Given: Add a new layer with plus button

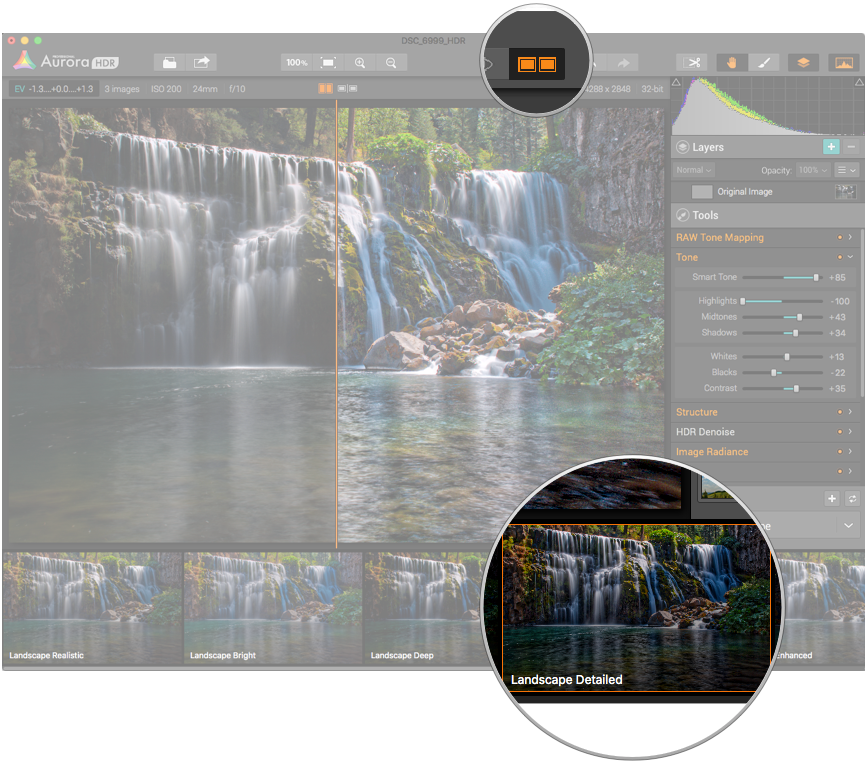Looking at the screenshot, I should tap(831, 147).
